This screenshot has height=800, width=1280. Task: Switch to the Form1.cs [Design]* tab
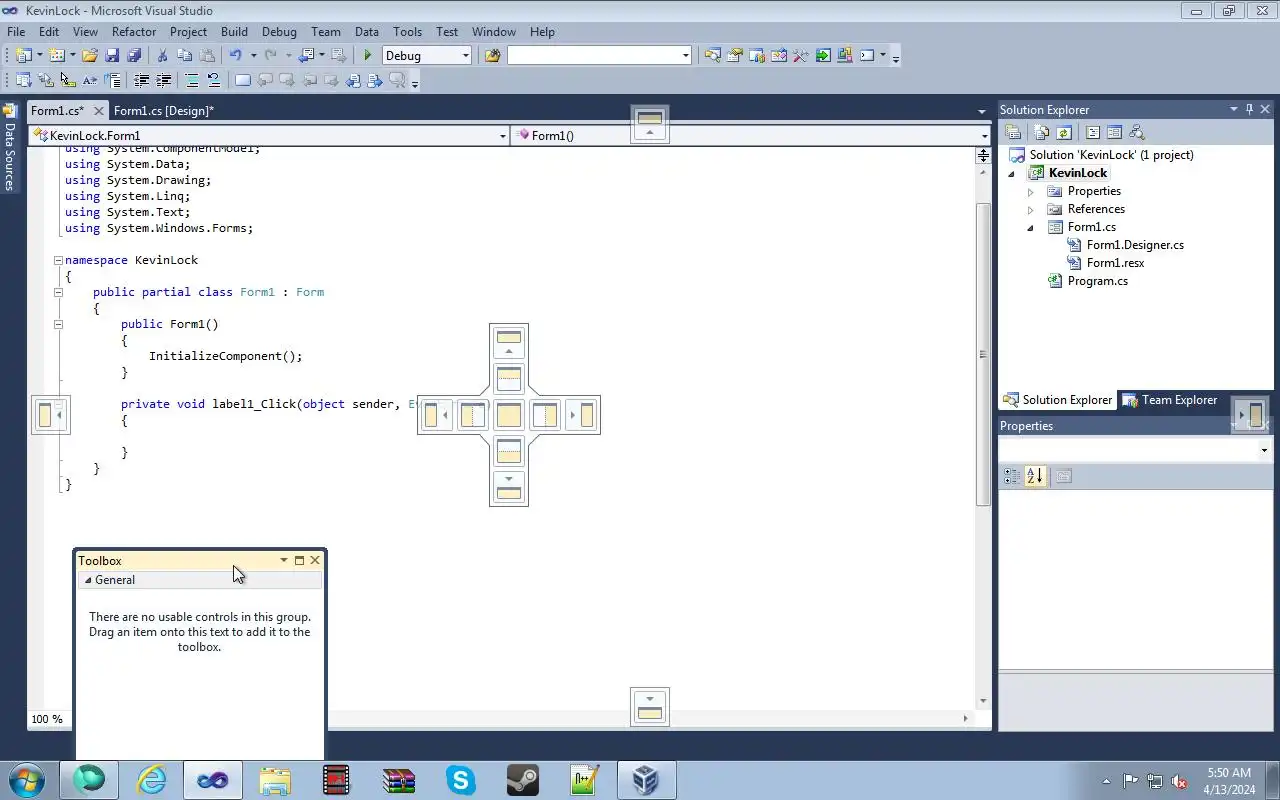164,111
